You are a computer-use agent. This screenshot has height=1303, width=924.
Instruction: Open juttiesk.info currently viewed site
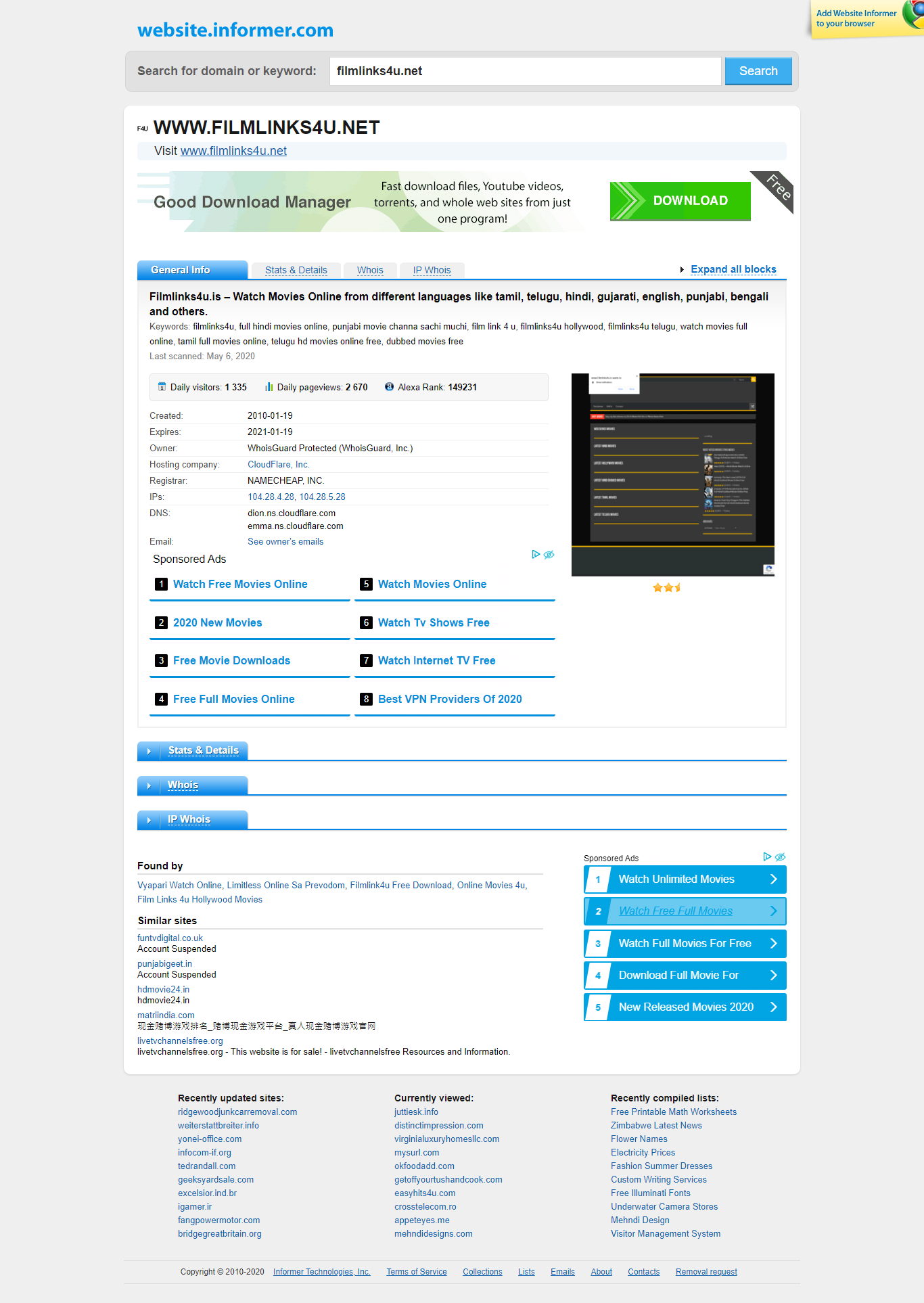[x=416, y=1112]
